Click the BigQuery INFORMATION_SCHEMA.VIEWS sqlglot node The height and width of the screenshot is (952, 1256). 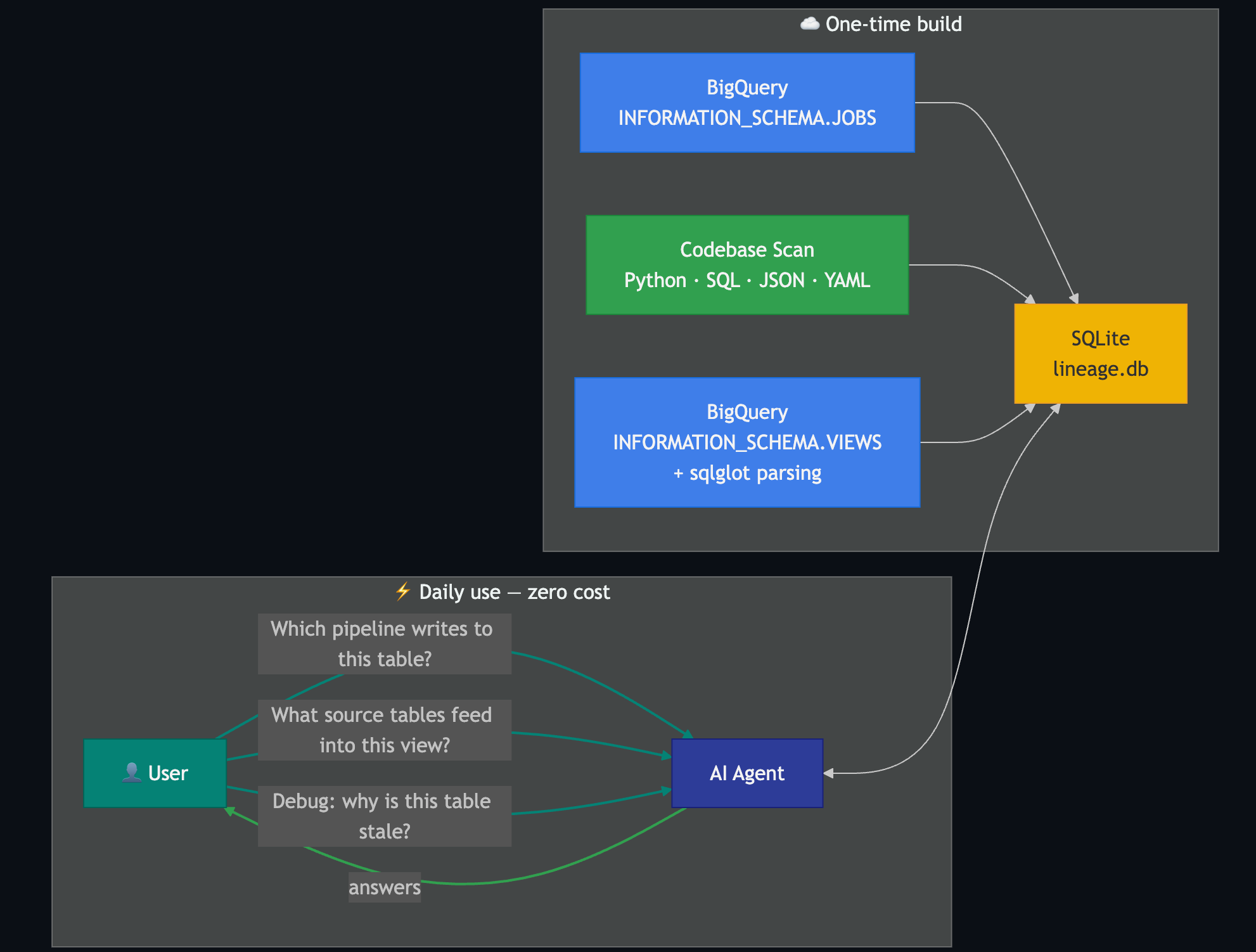(x=747, y=442)
